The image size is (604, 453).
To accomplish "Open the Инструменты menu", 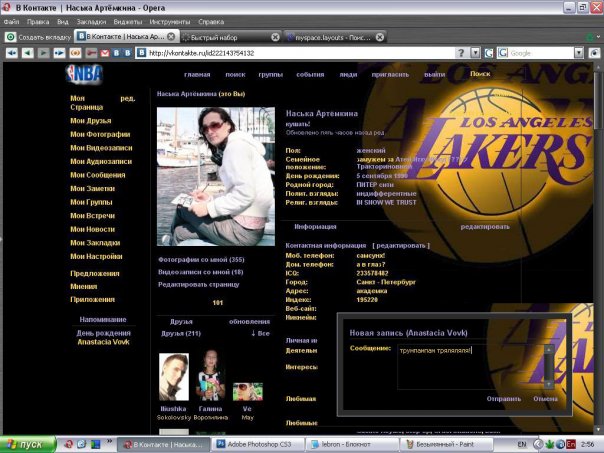I will click(x=170, y=22).
